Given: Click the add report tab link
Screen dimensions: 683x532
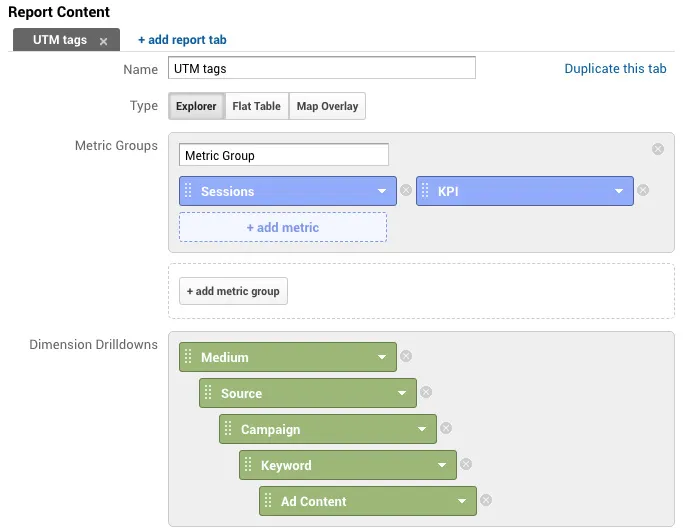Looking at the screenshot, I should click(182, 40).
